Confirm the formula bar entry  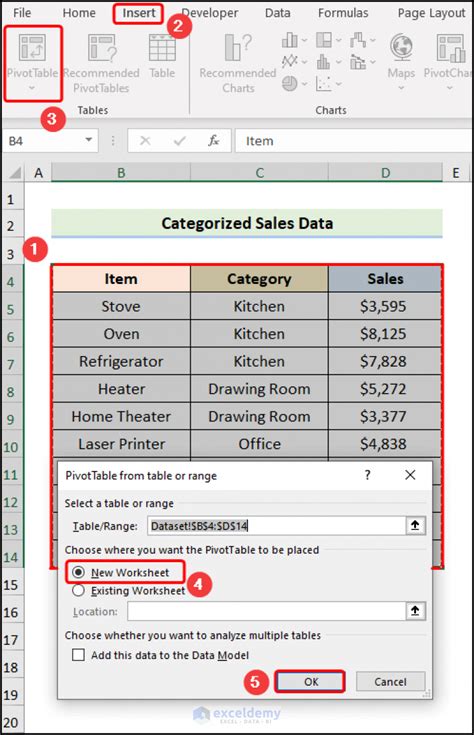[x=180, y=141]
